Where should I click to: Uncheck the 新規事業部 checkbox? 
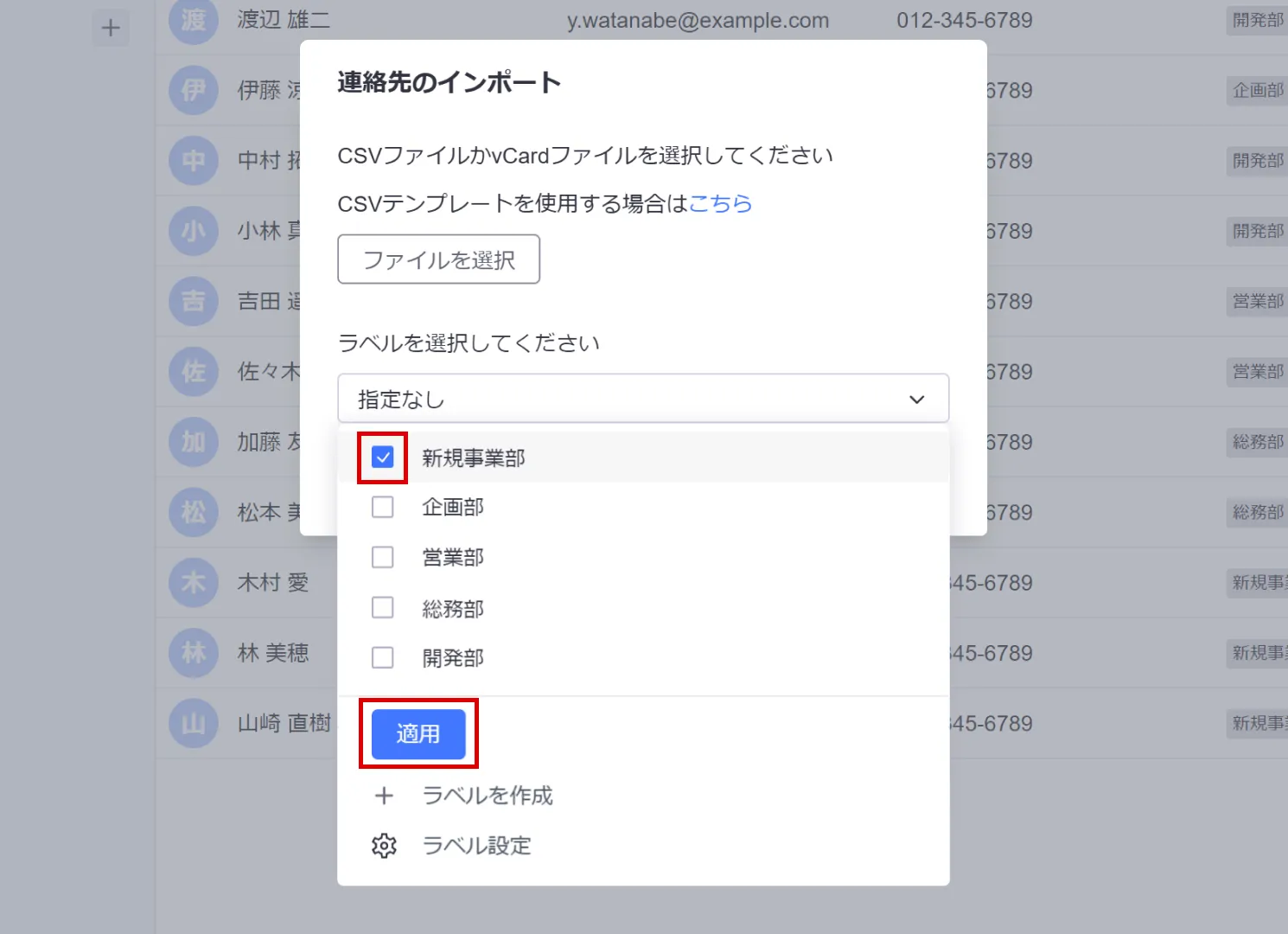pos(382,457)
